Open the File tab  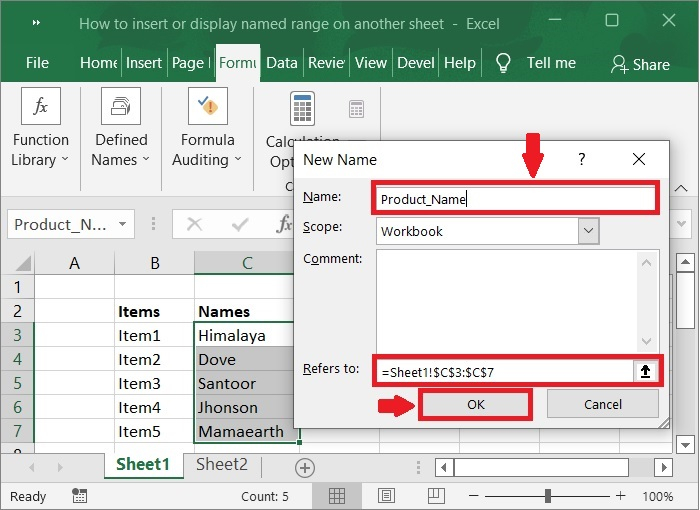37,63
